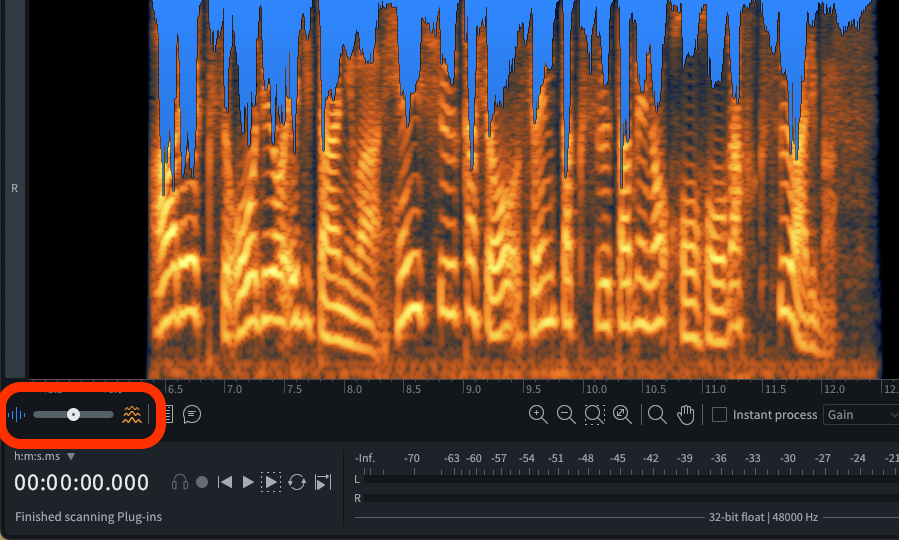Select the Zoom tool magnifier
The image size is (899, 540).
click(657, 414)
